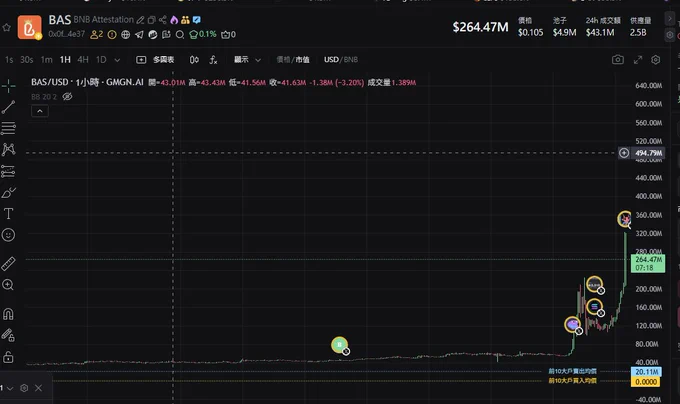This screenshot has width=680, height=404.
Task: Expand the chart to fullscreen
Action: click(x=637, y=60)
